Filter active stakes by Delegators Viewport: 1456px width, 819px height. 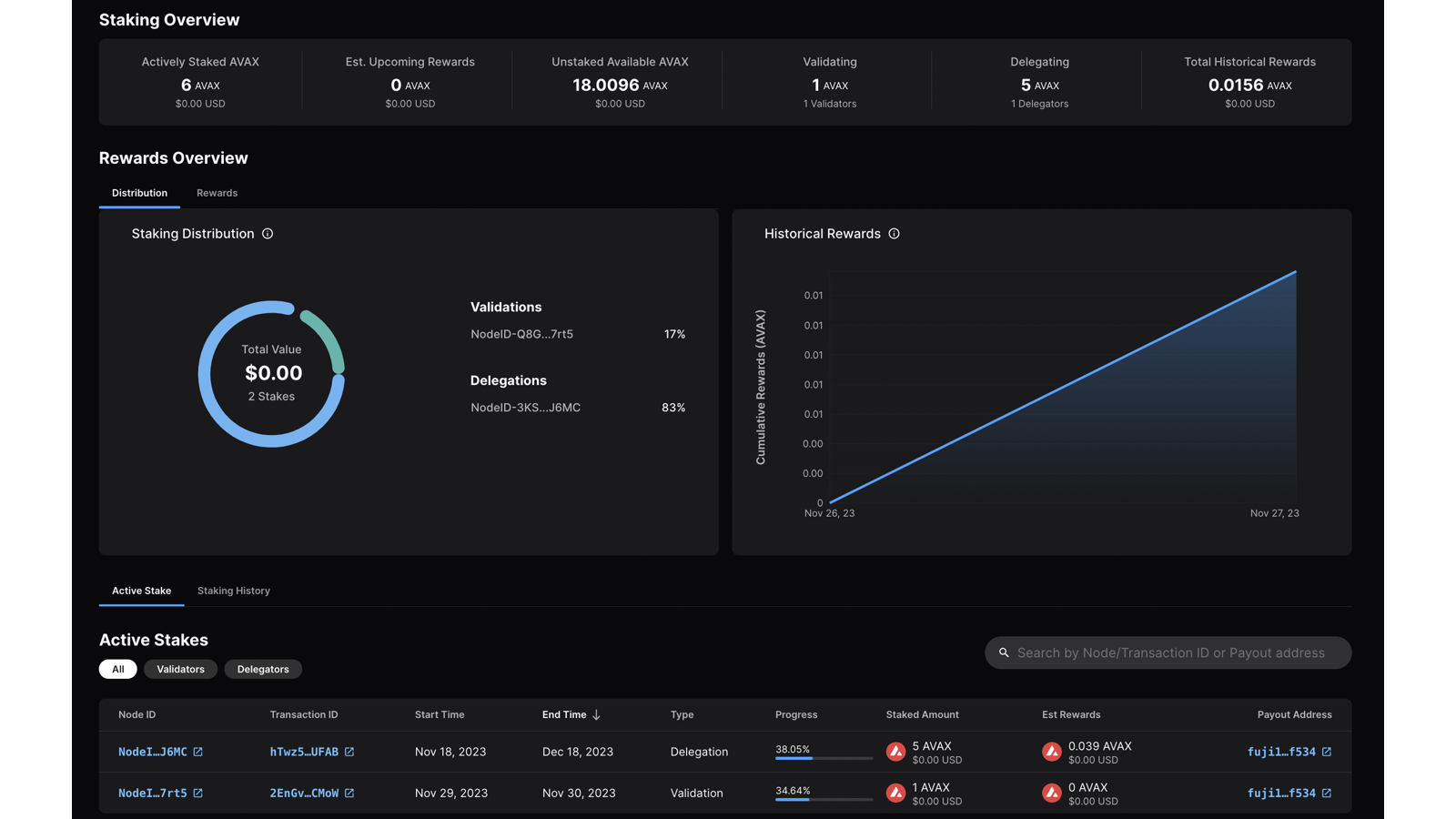coord(263,669)
